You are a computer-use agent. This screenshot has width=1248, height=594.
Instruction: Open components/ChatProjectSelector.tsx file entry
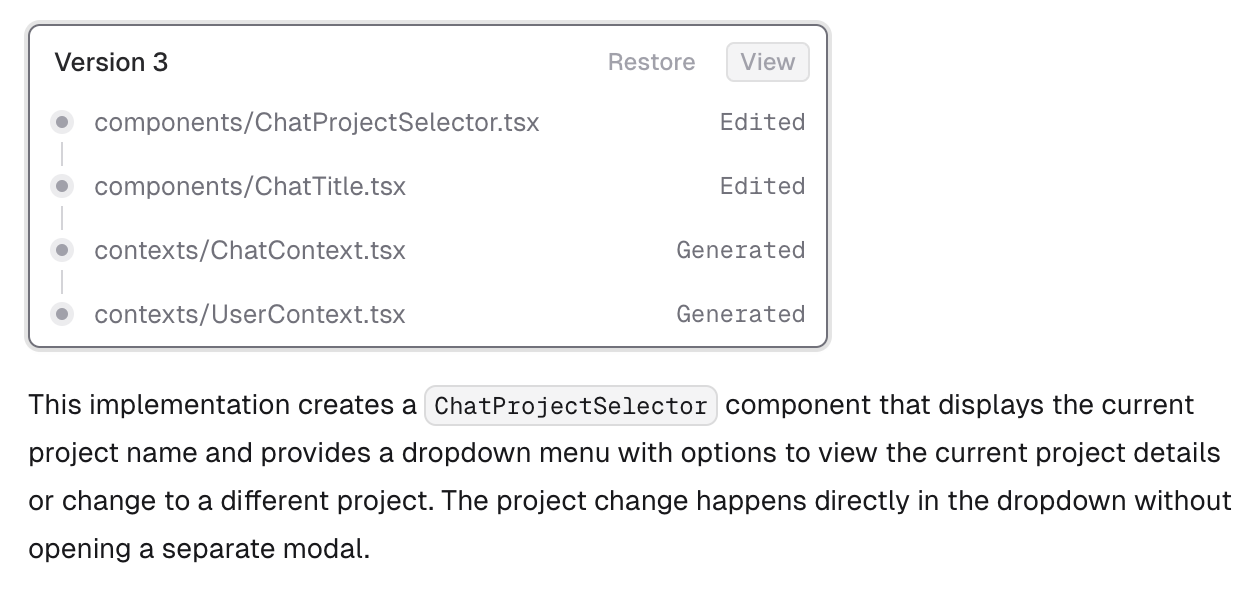coord(316,122)
